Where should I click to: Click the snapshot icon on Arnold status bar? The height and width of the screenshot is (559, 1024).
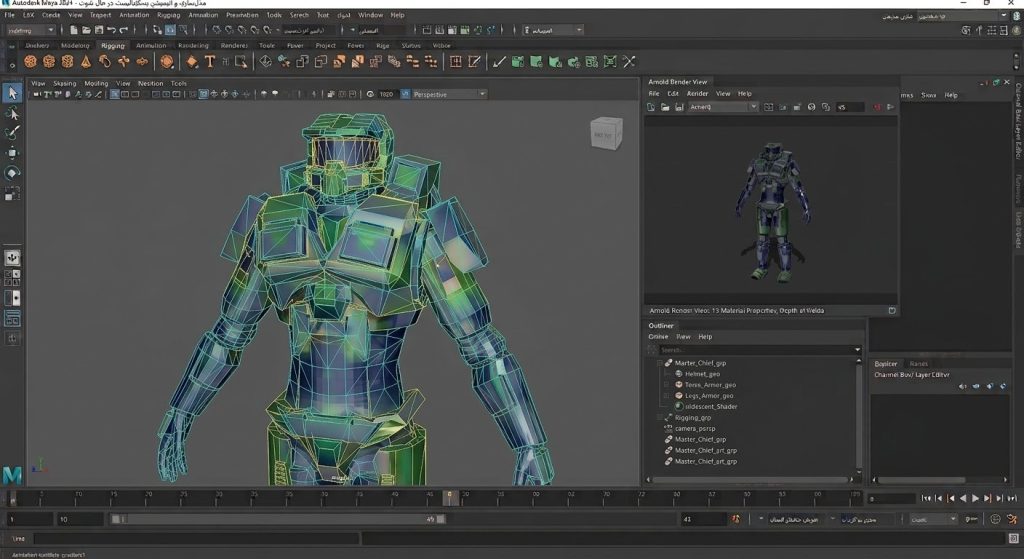coord(892,311)
